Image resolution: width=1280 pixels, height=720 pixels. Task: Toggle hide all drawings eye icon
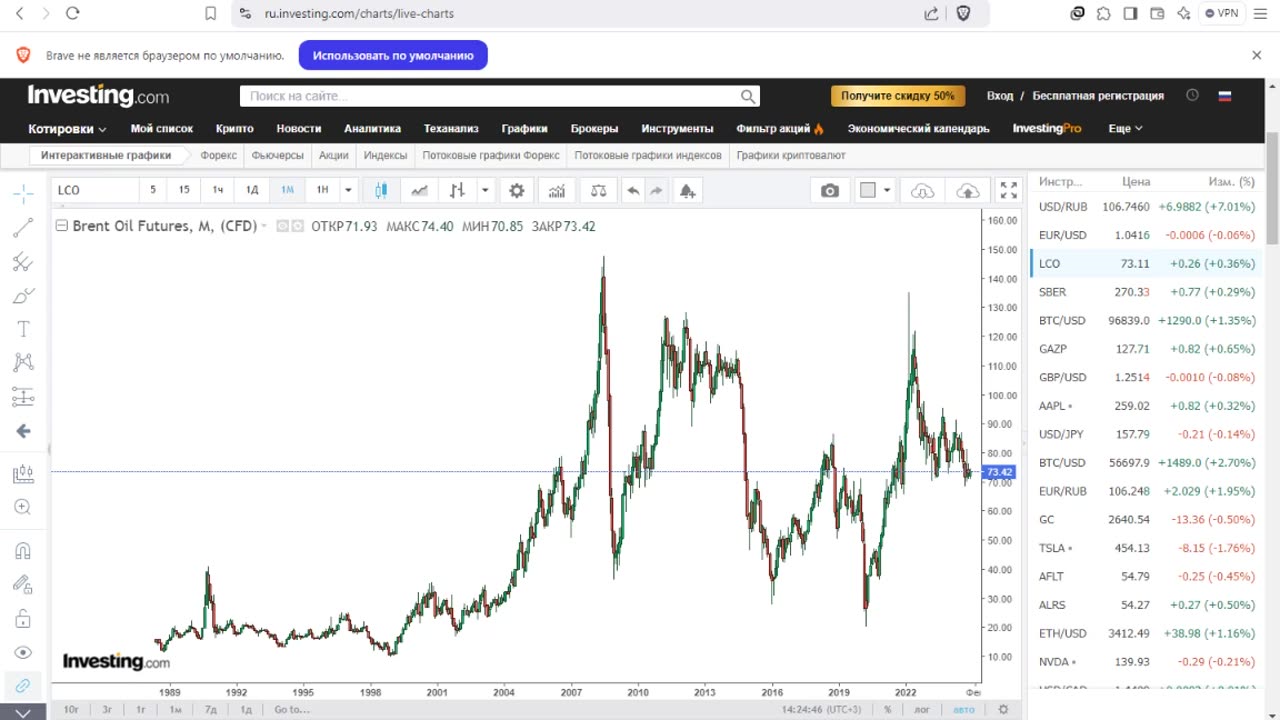[x=23, y=652]
